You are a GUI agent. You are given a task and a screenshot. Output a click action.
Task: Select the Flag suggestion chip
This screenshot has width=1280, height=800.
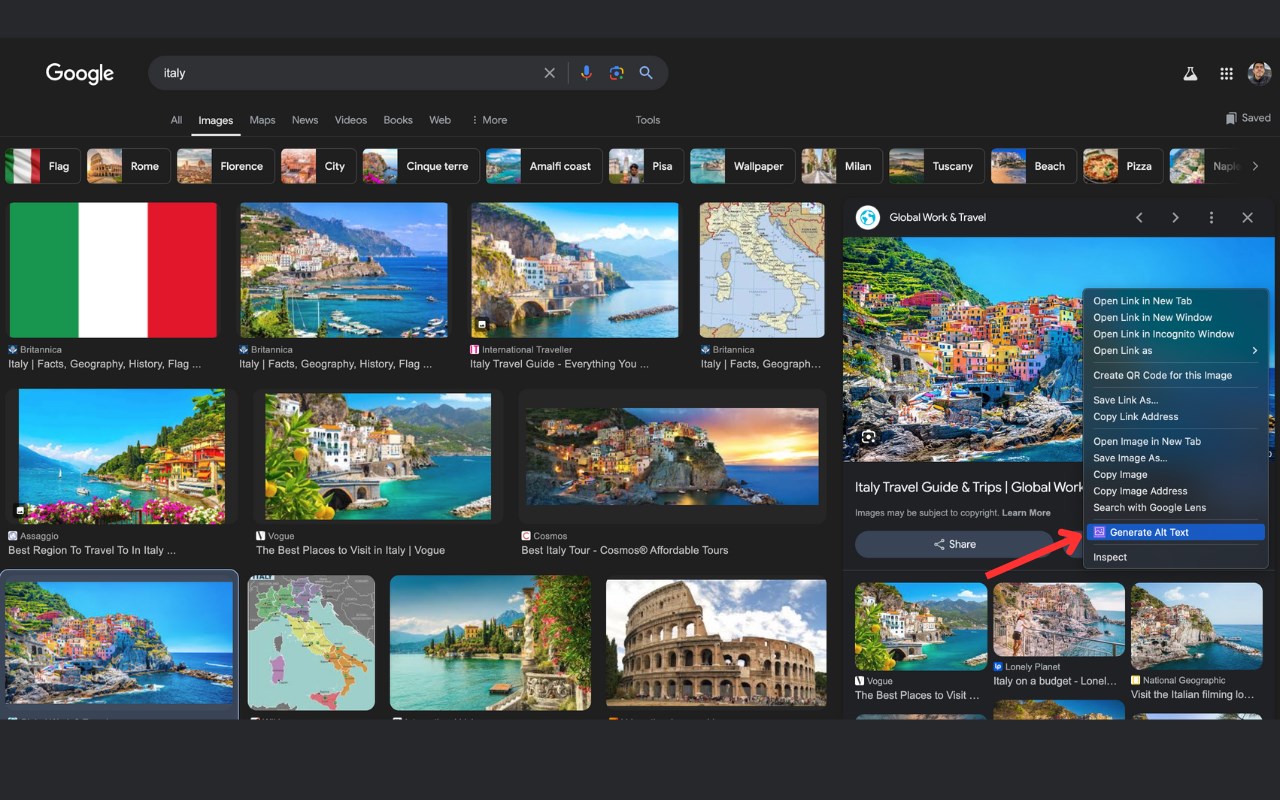[x=42, y=166]
